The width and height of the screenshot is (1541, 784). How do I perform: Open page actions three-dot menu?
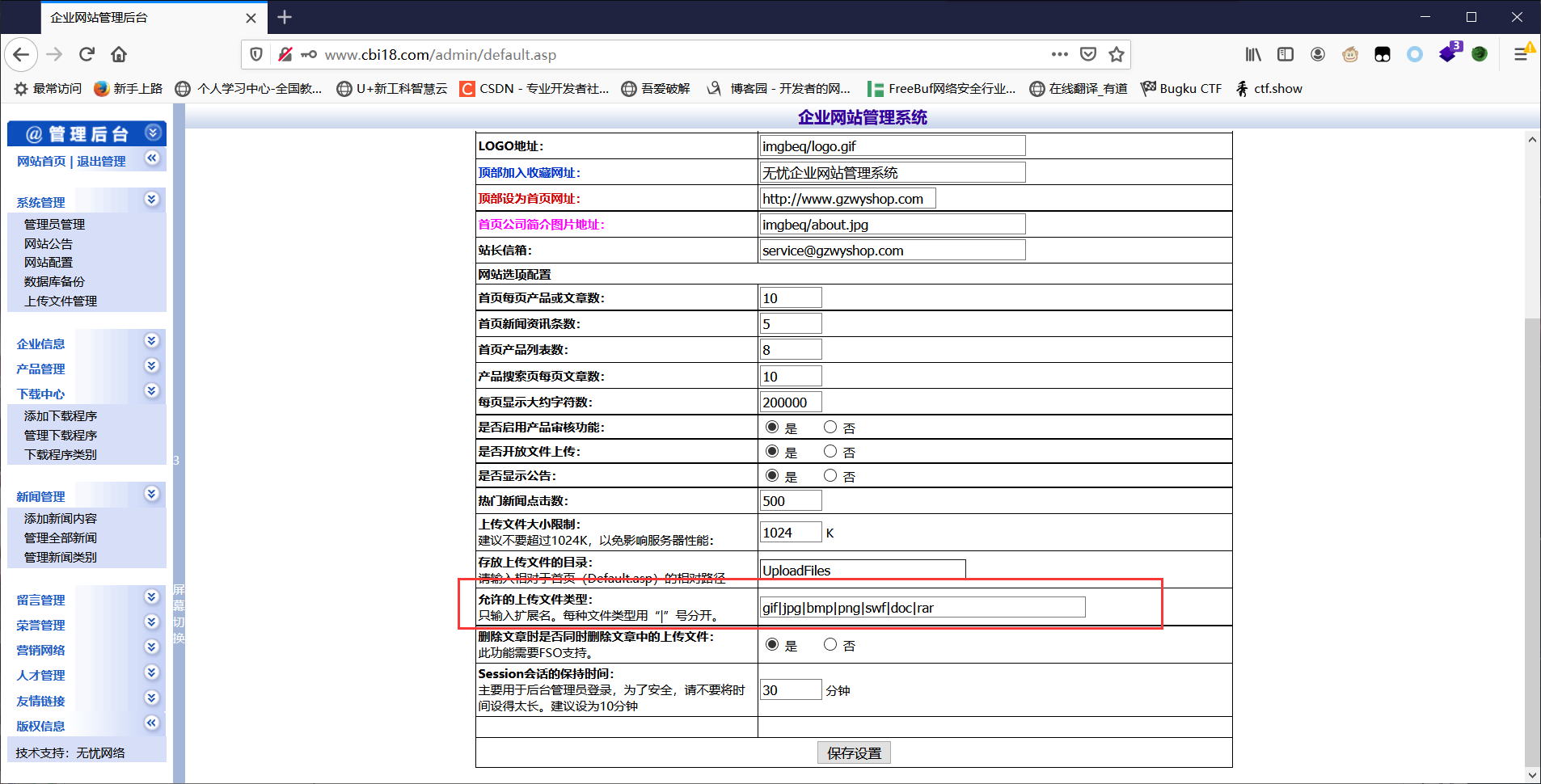[1060, 54]
